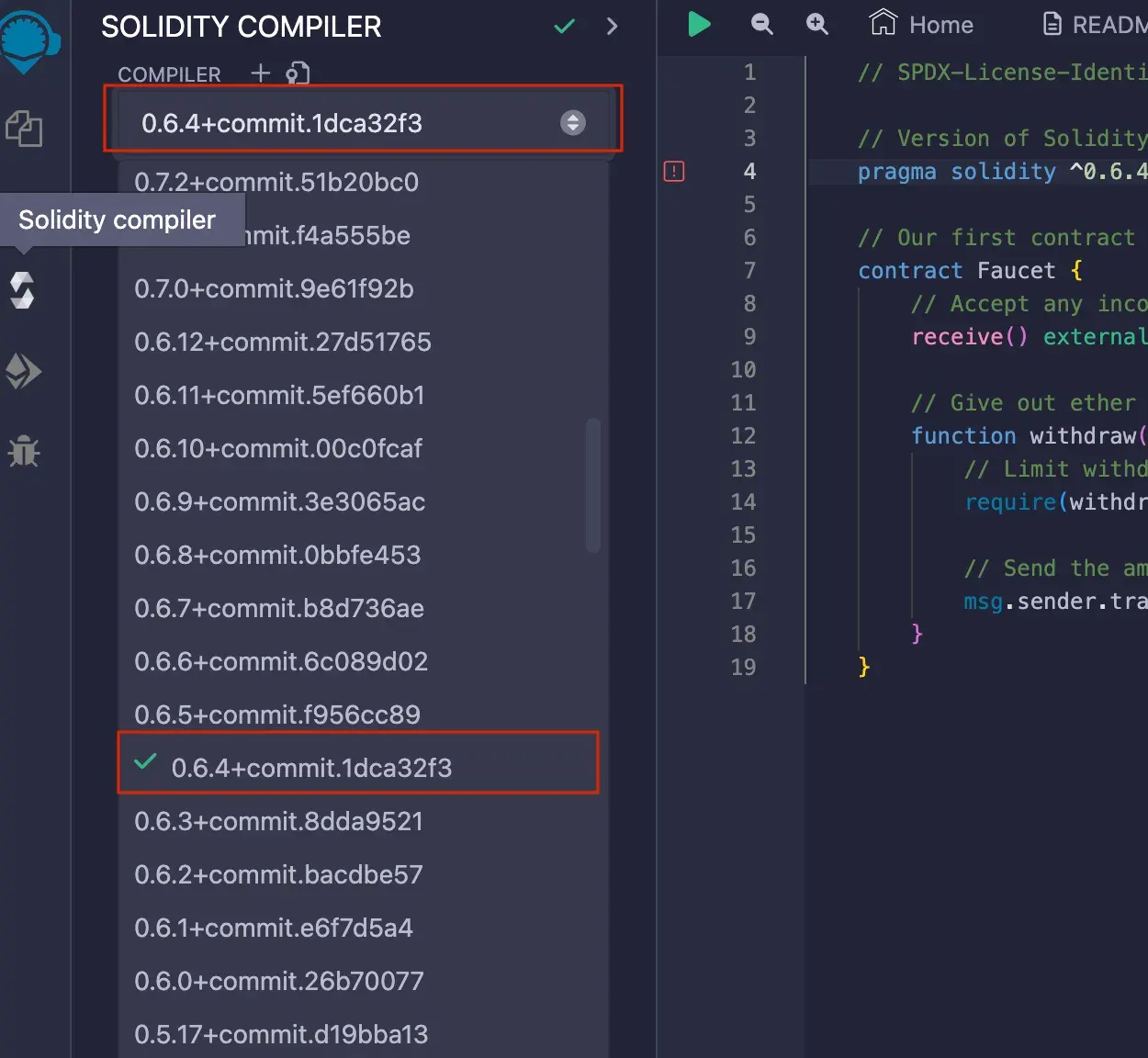Select compiler 0.6.10+commit.00c0fcaf
Screen dimensions: 1148x1058
tap(363, 448)
